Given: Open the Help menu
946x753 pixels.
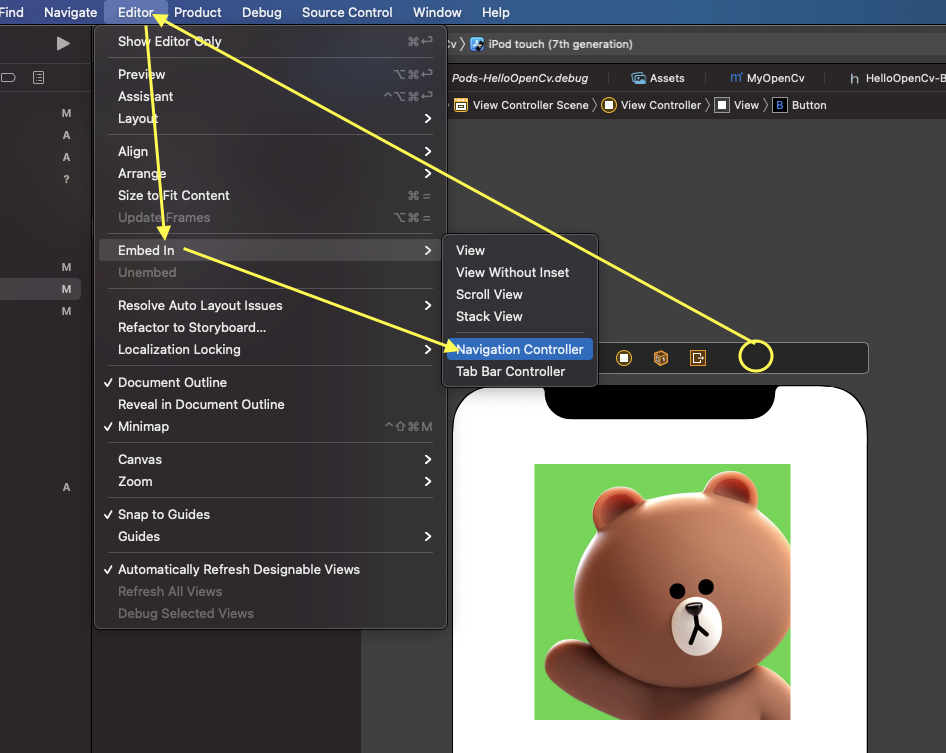Looking at the screenshot, I should [495, 12].
